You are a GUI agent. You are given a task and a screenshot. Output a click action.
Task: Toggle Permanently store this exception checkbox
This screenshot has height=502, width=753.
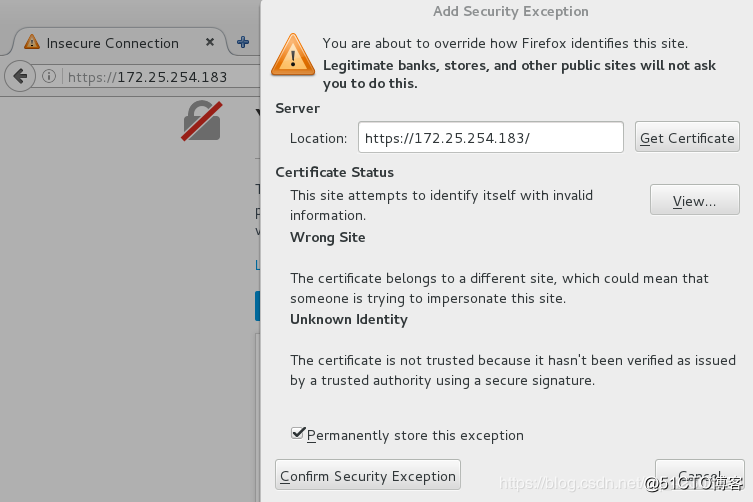(x=298, y=434)
